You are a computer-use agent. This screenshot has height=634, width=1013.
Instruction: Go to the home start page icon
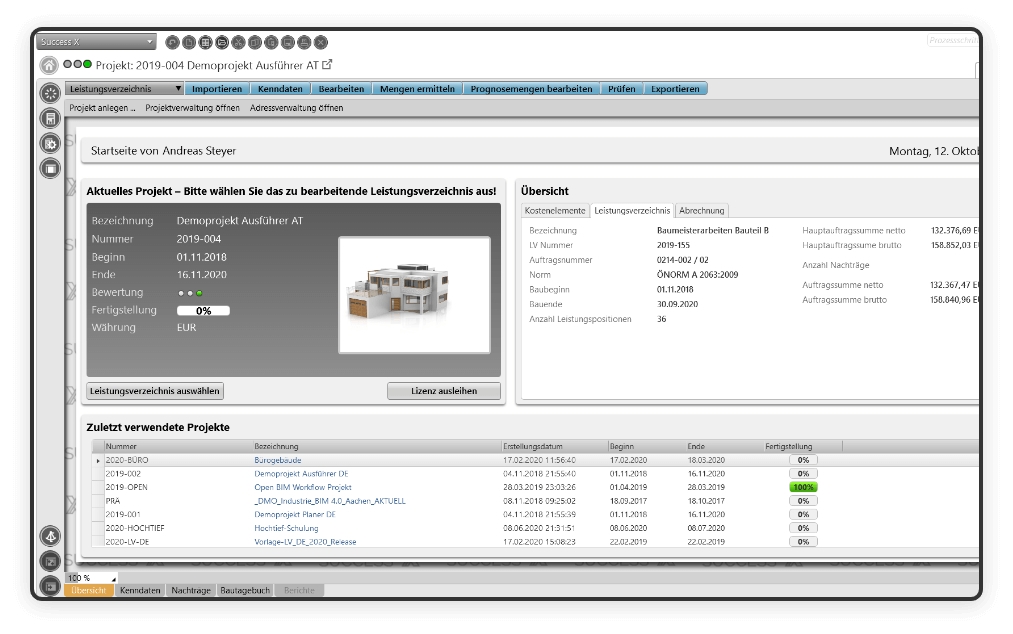pyautogui.click(x=49, y=65)
